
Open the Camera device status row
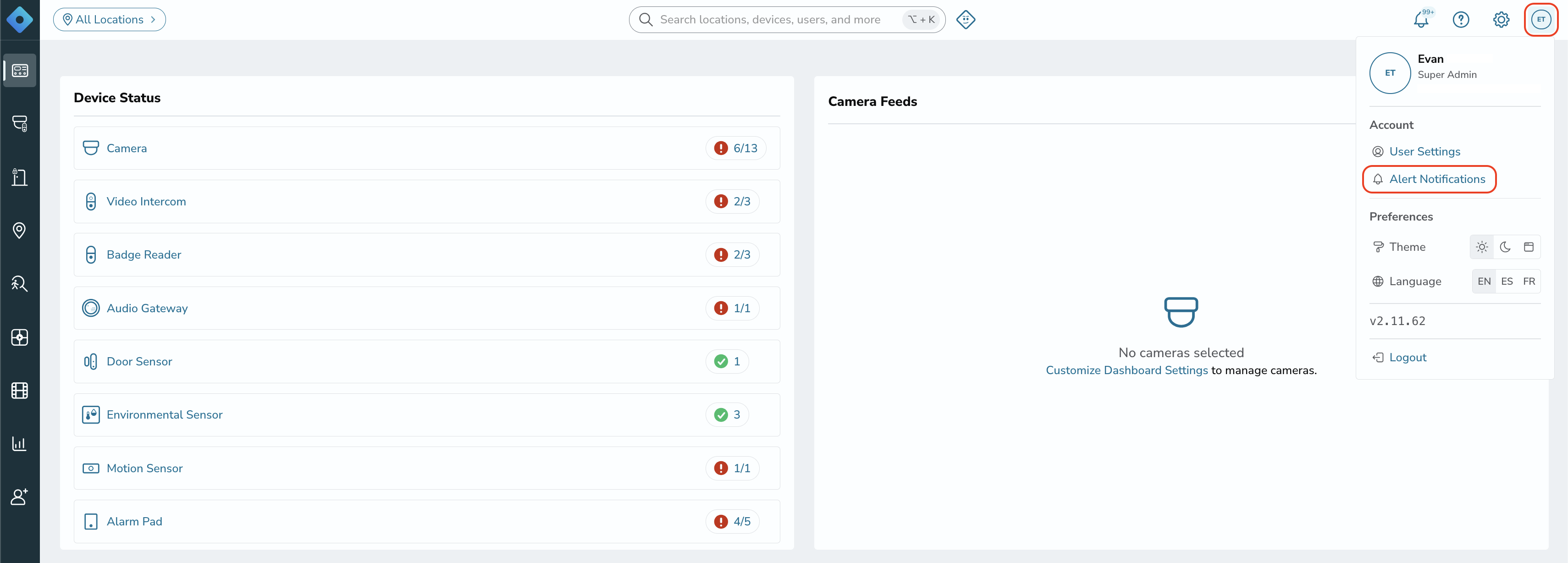click(427, 148)
